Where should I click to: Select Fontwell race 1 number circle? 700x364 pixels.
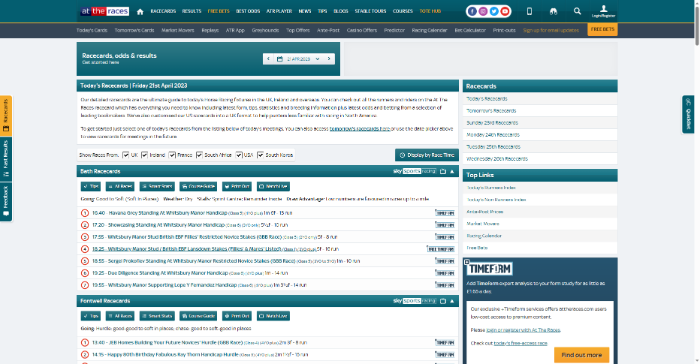click(x=85, y=343)
